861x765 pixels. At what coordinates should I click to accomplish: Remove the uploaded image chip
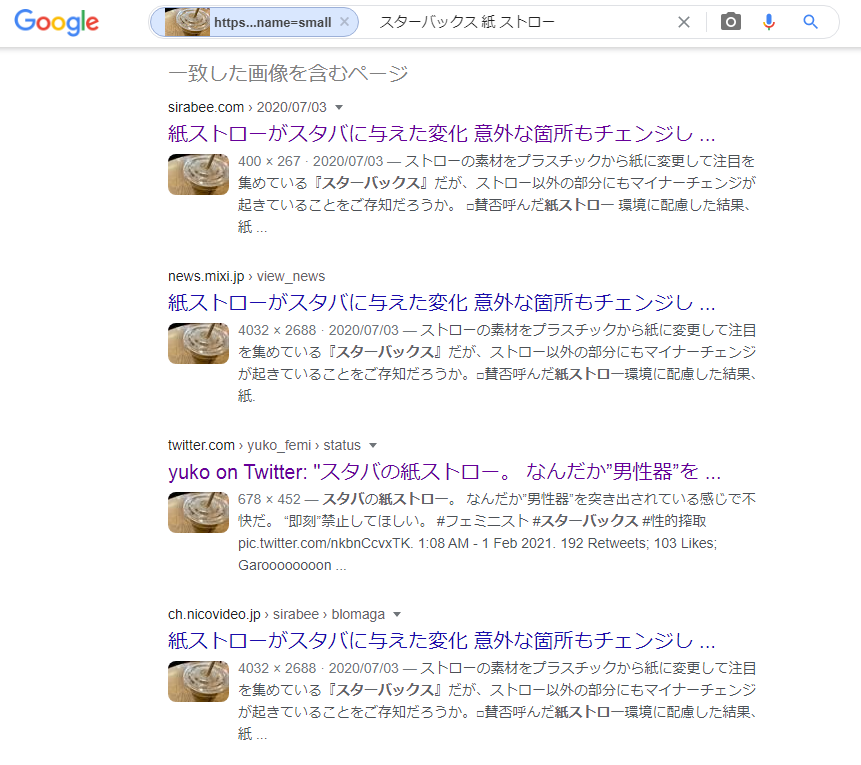click(x=344, y=22)
